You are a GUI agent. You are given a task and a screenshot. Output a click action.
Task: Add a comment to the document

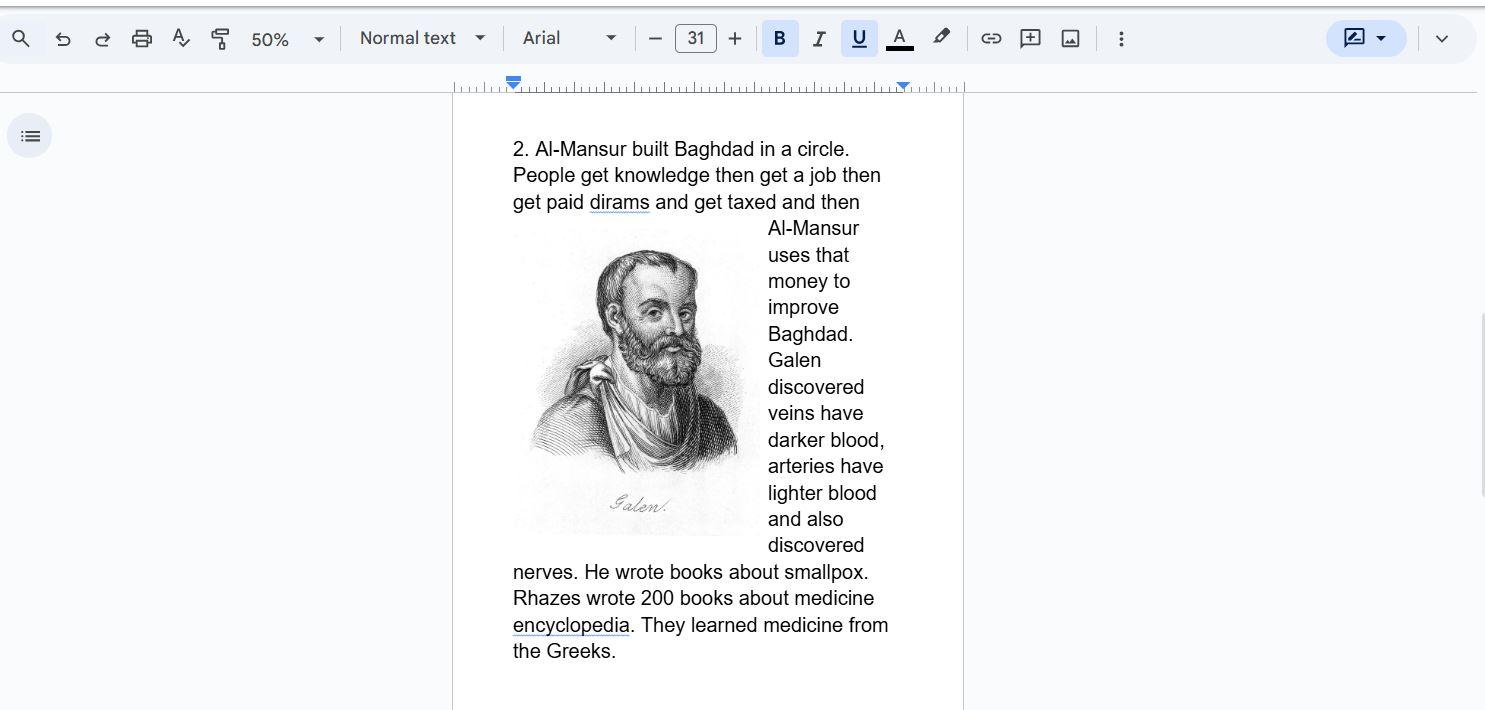pos(1030,39)
